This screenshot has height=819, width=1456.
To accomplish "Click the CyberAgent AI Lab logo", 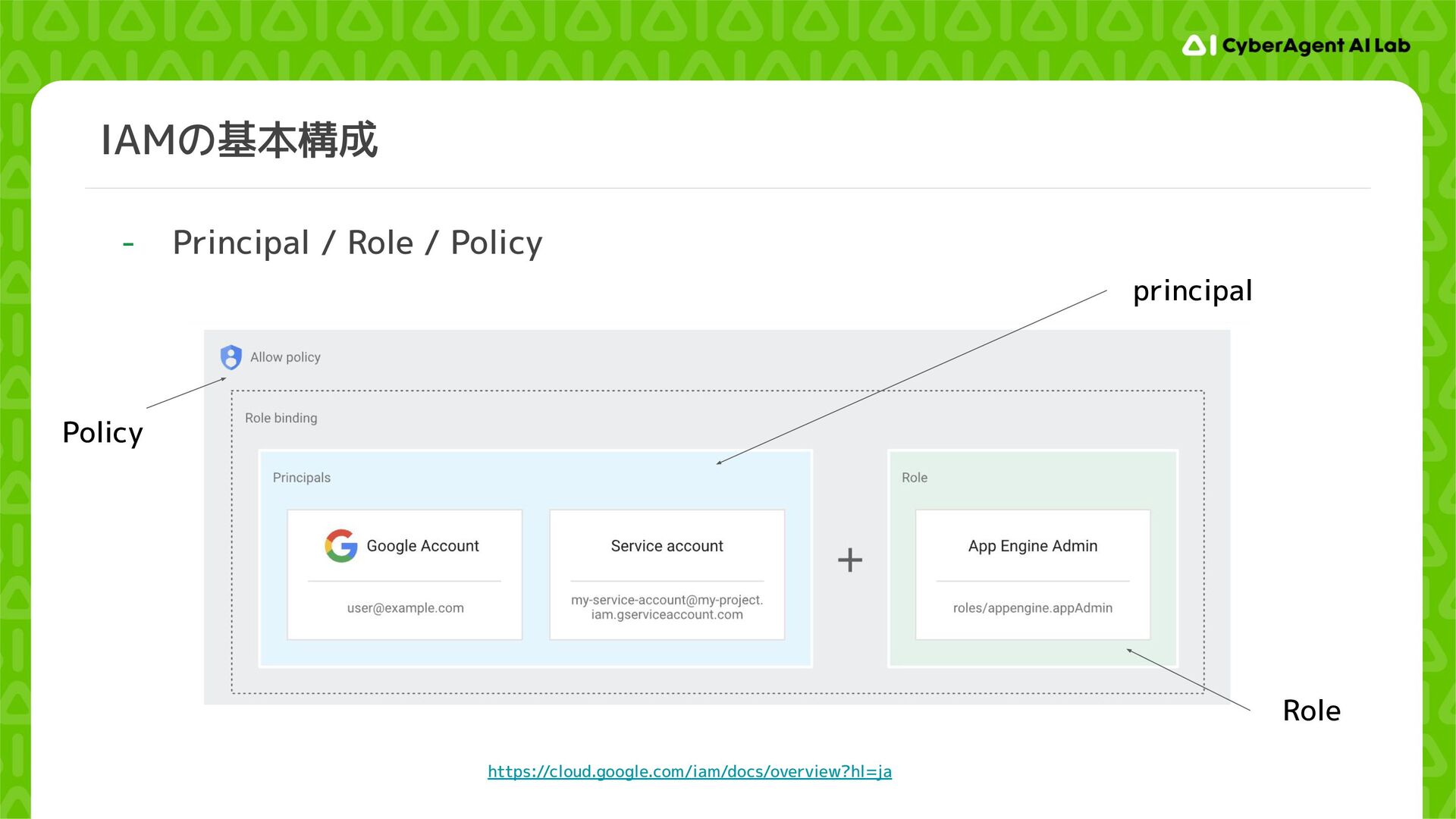I will coord(1295,45).
